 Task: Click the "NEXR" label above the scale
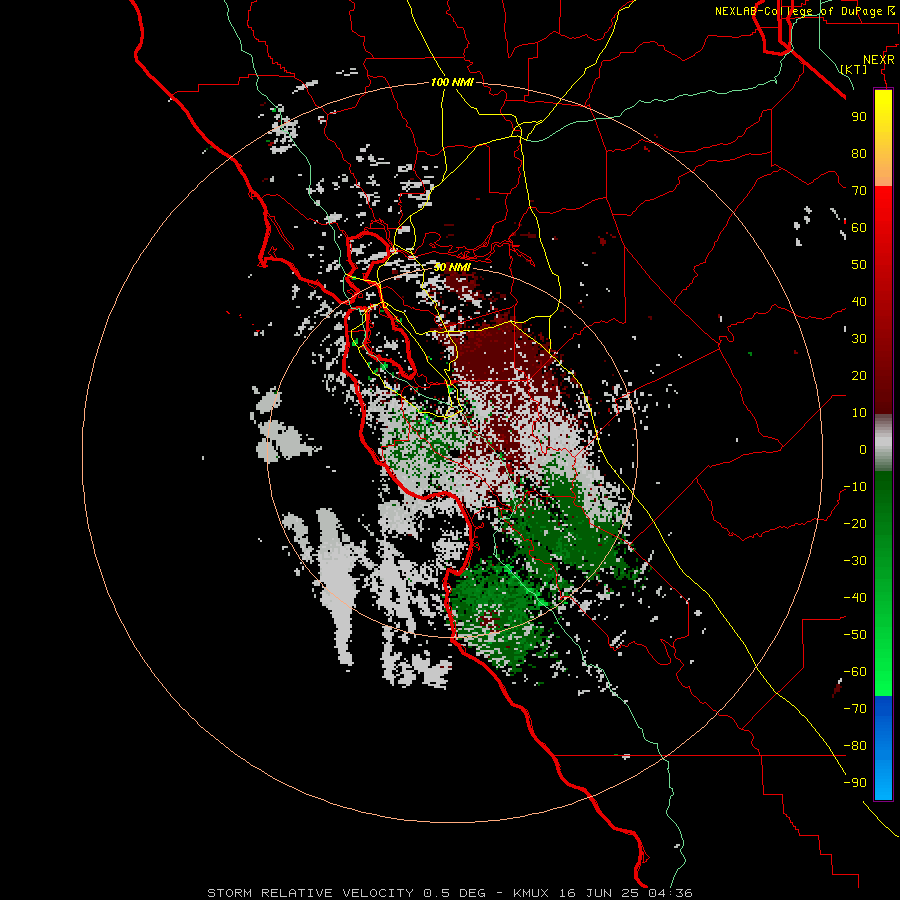pyautogui.click(x=879, y=60)
